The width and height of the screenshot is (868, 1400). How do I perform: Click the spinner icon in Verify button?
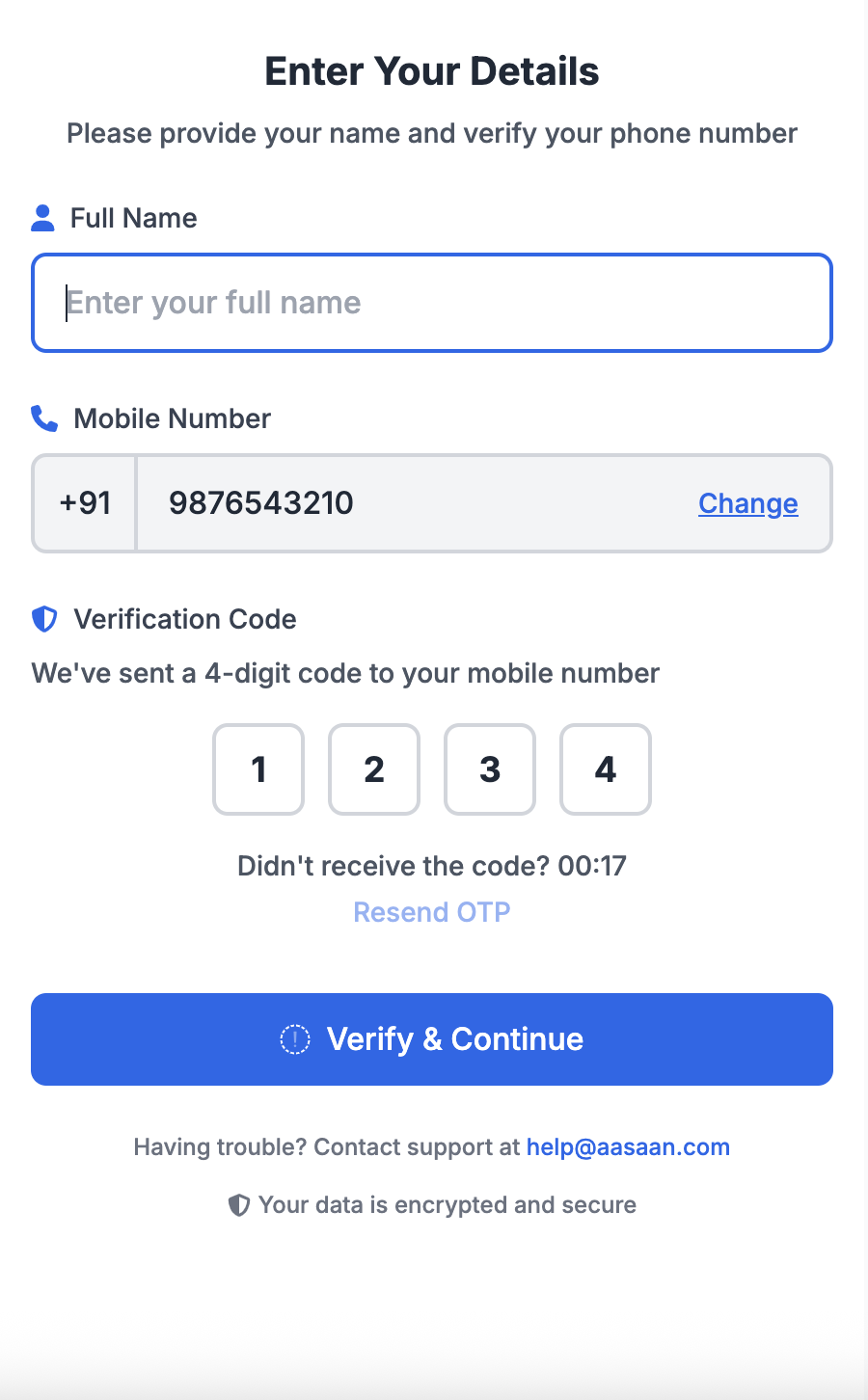coord(295,1039)
